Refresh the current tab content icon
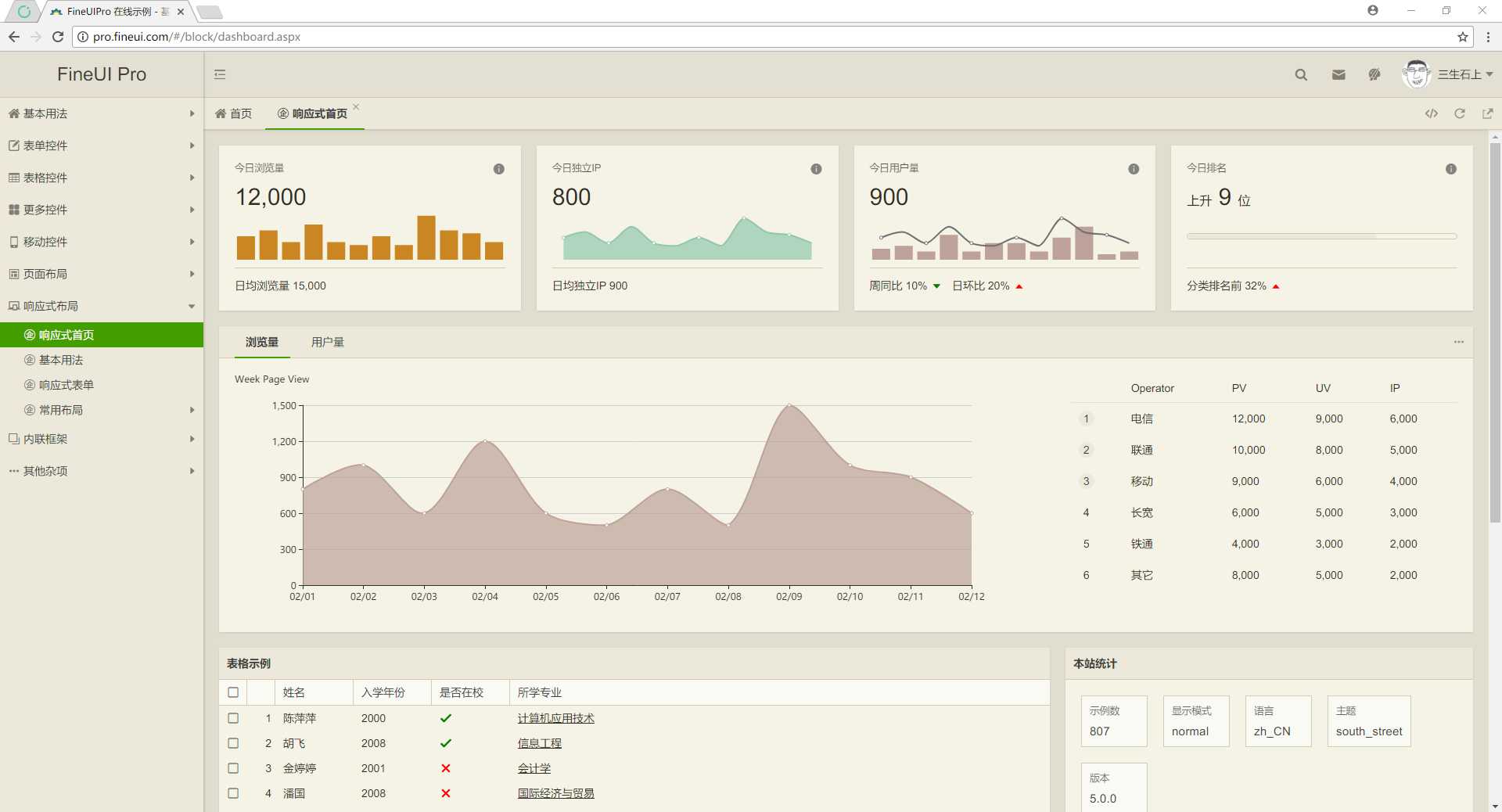 point(1460,113)
